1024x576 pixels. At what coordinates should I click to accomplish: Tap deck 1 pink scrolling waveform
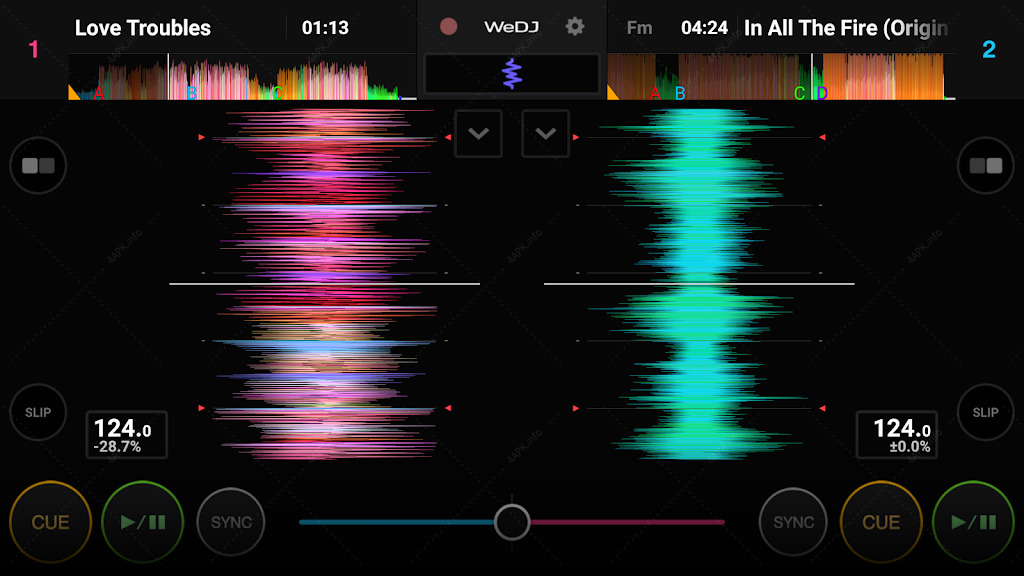(x=325, y=283)
